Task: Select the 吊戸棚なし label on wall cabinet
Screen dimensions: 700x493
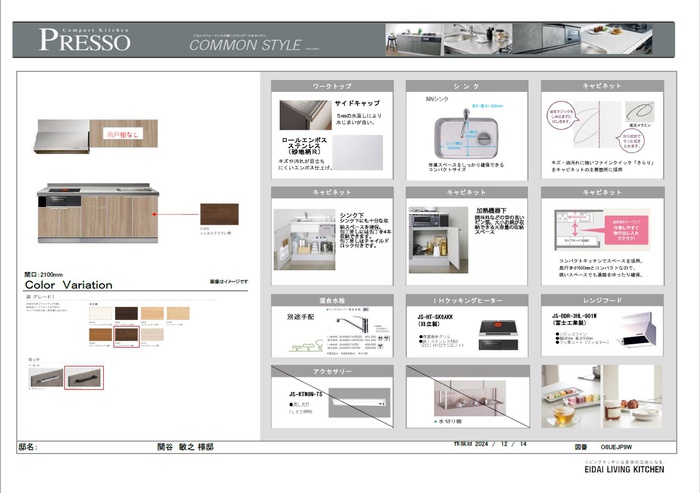Action: [123, 134]
